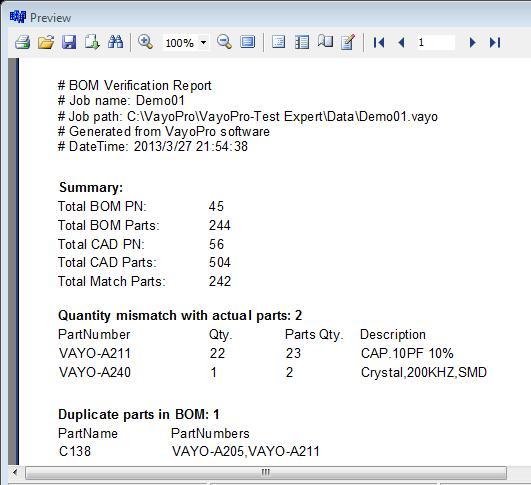Go to the previous page
The height and width of the screenshot is (485, 531).
coord(402,42)
